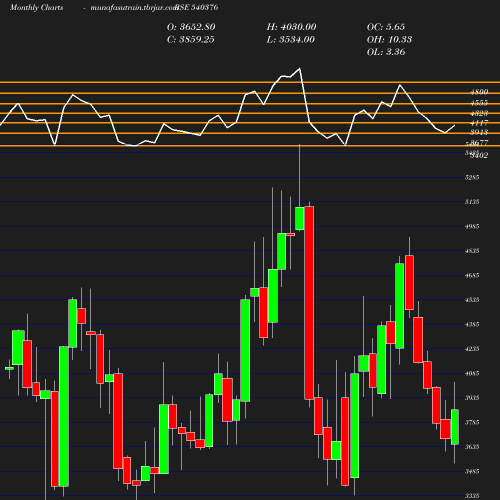Click the price axis label "4535"

[x=472, y=300]
